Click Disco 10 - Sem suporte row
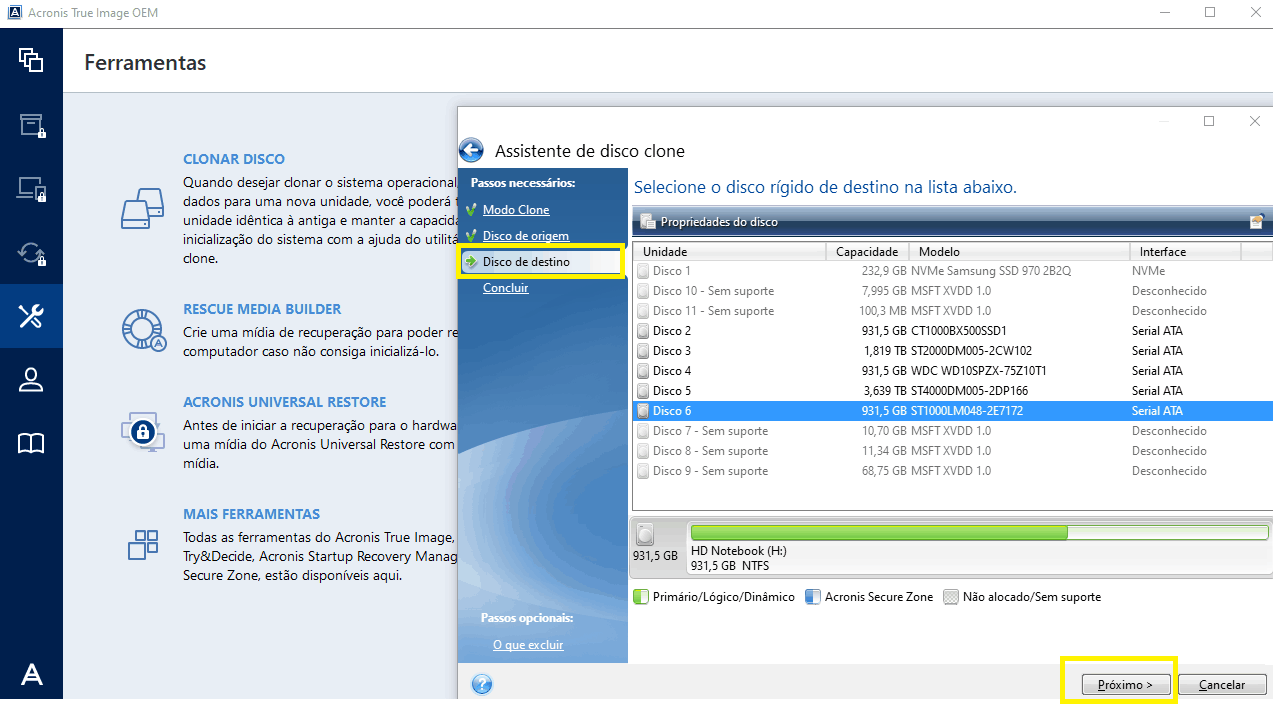 952,291
